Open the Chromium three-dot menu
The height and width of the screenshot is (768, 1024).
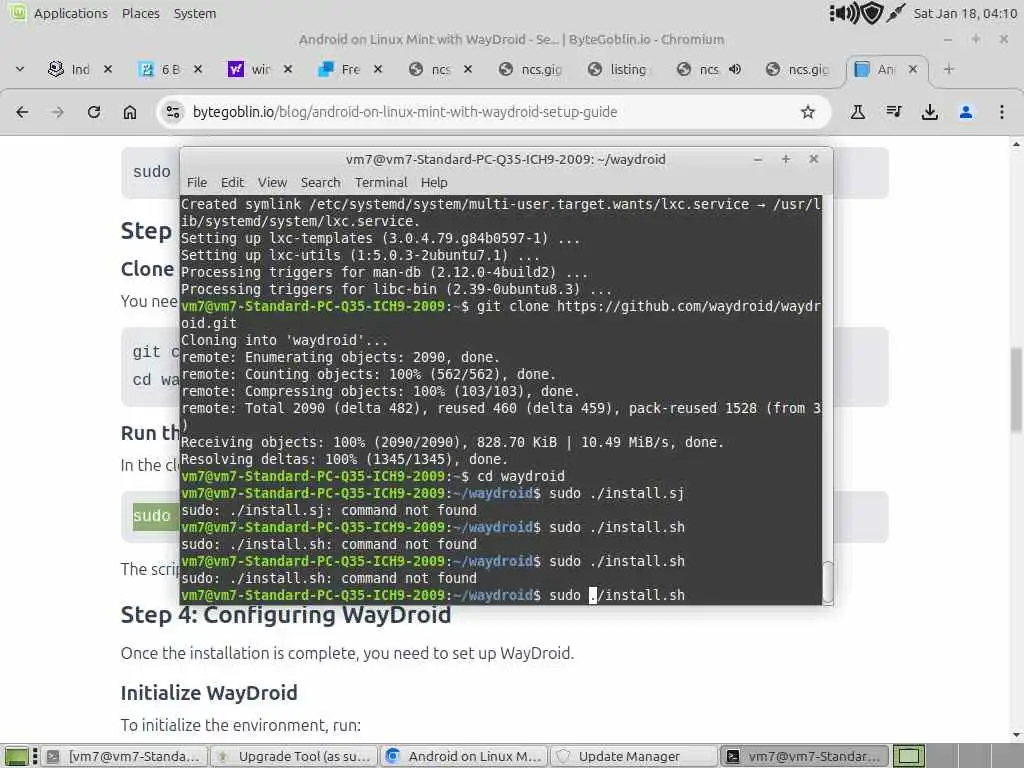(1002, 112)
